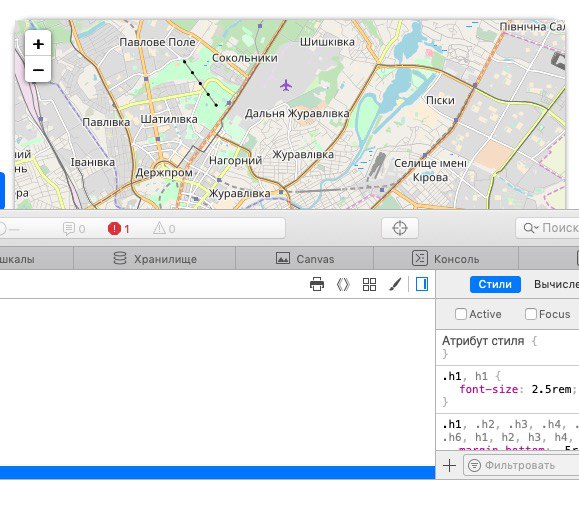The image size is (579, 509).
Task: Click the filter funnel icon in Фильтровать
Action: click(474, 465)
